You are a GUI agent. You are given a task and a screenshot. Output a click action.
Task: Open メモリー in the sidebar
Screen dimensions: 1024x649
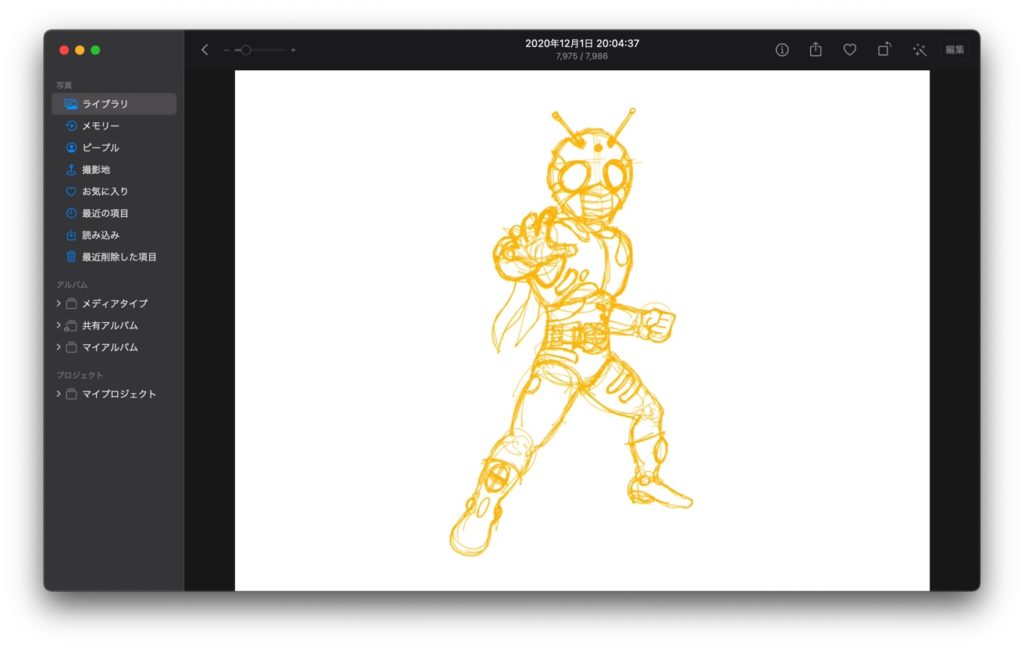[x=114, y=125]
